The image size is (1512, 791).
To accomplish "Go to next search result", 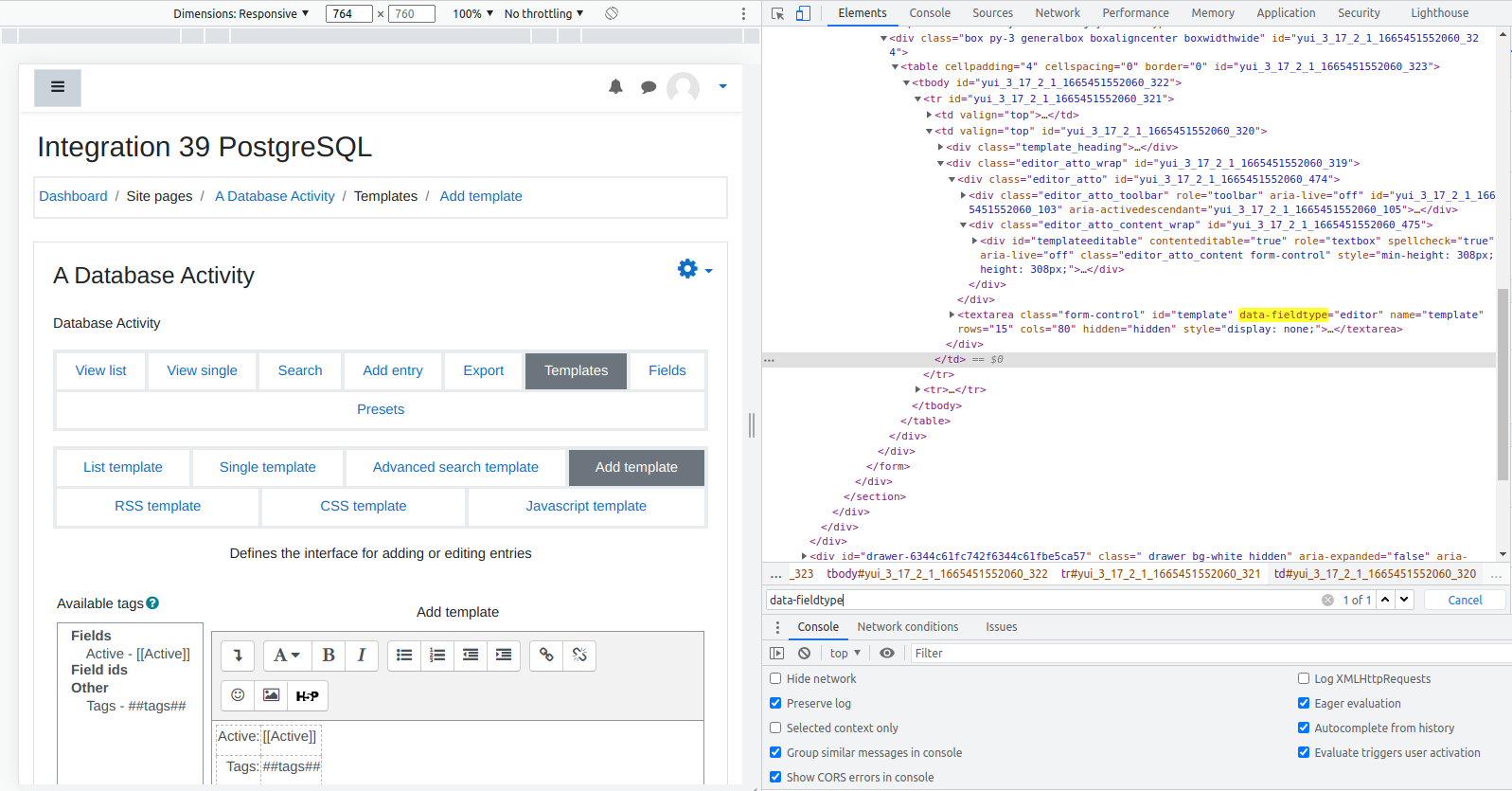I will [1404, 600].
